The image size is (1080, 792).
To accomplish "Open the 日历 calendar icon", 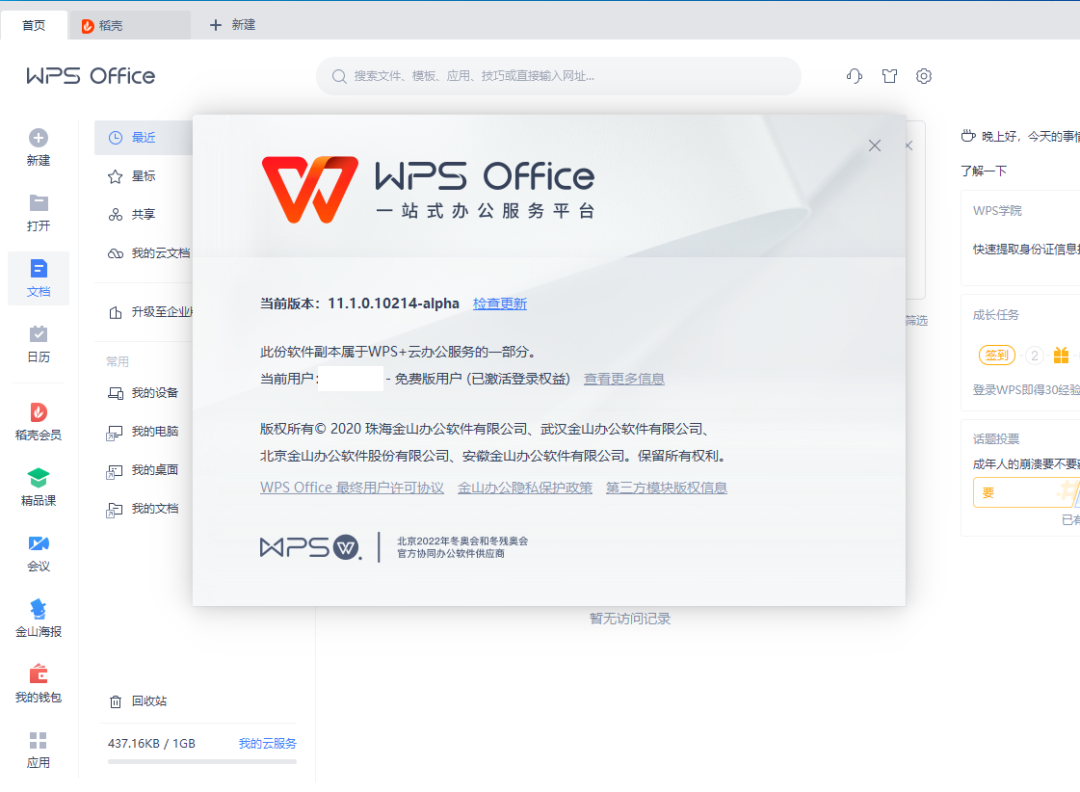I will pos(39,334).
